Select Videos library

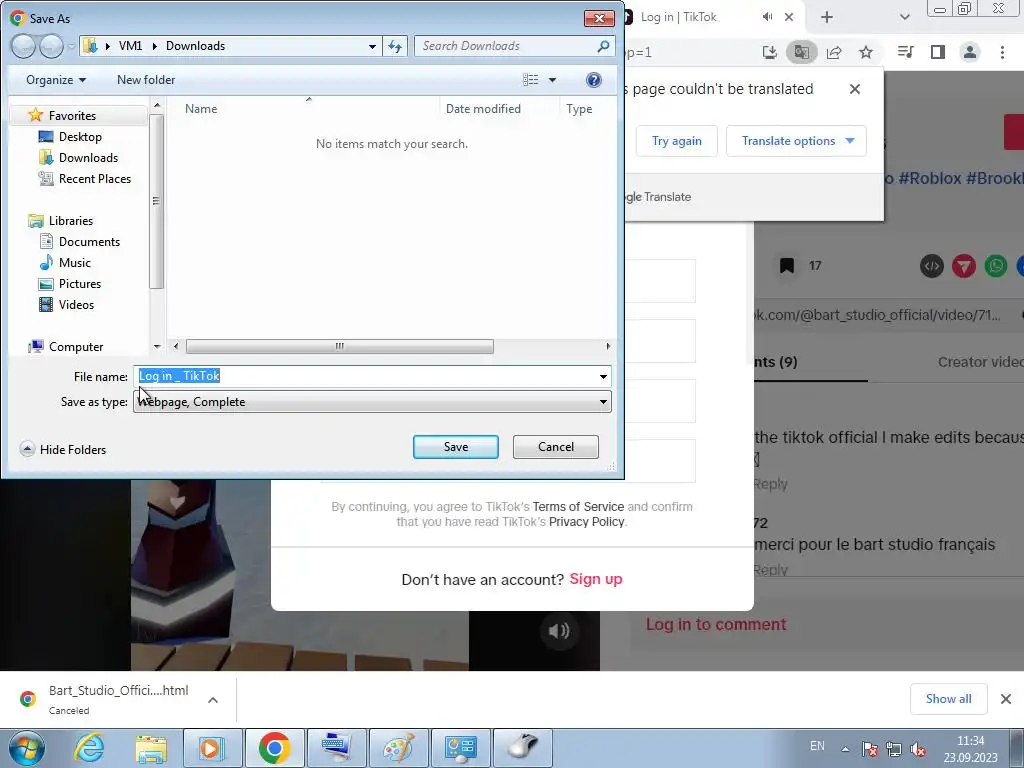pyautogui.click(x=76, y=304)
